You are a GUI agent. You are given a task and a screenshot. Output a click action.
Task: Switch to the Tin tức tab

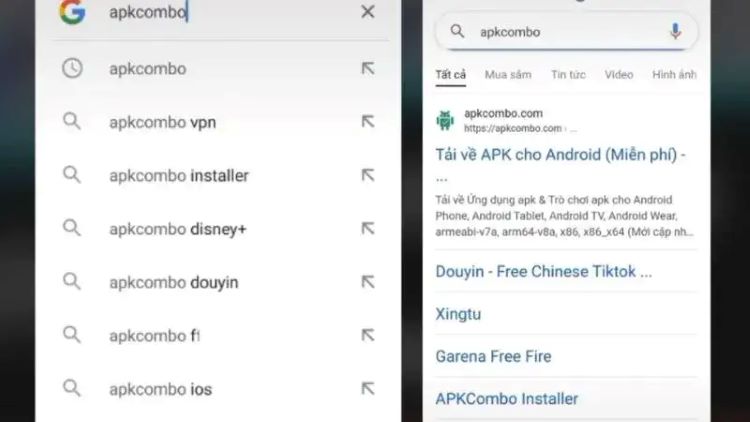568,75
